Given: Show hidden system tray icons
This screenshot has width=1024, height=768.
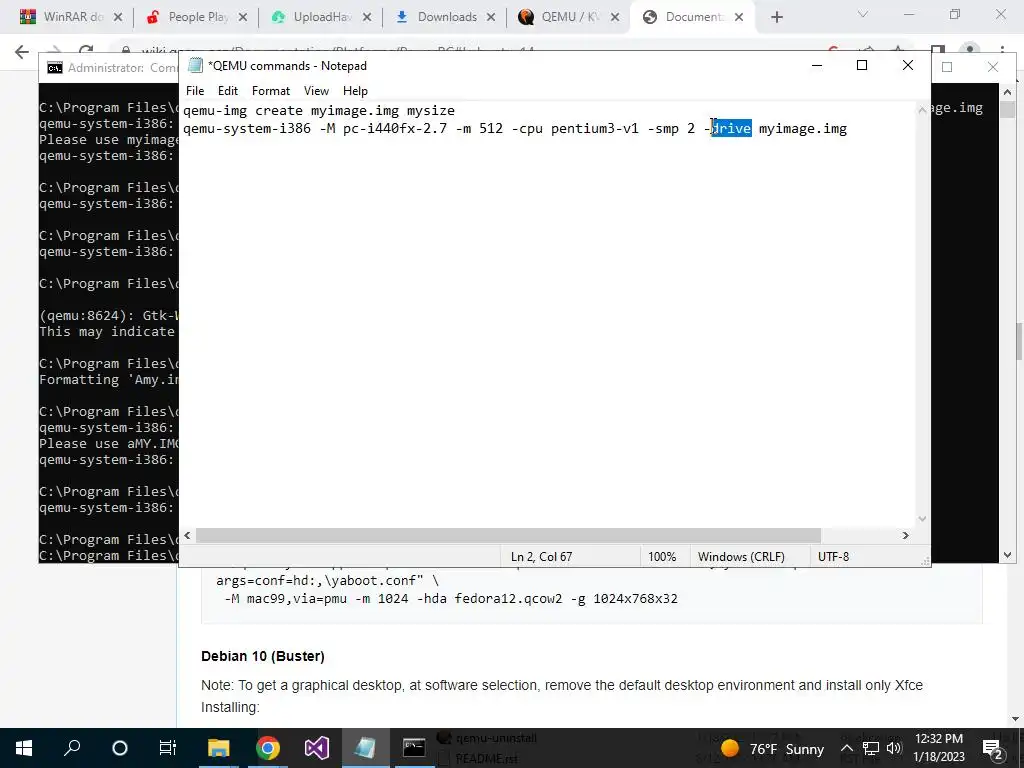Looking at the screenshot, I should tap(847, 748).
